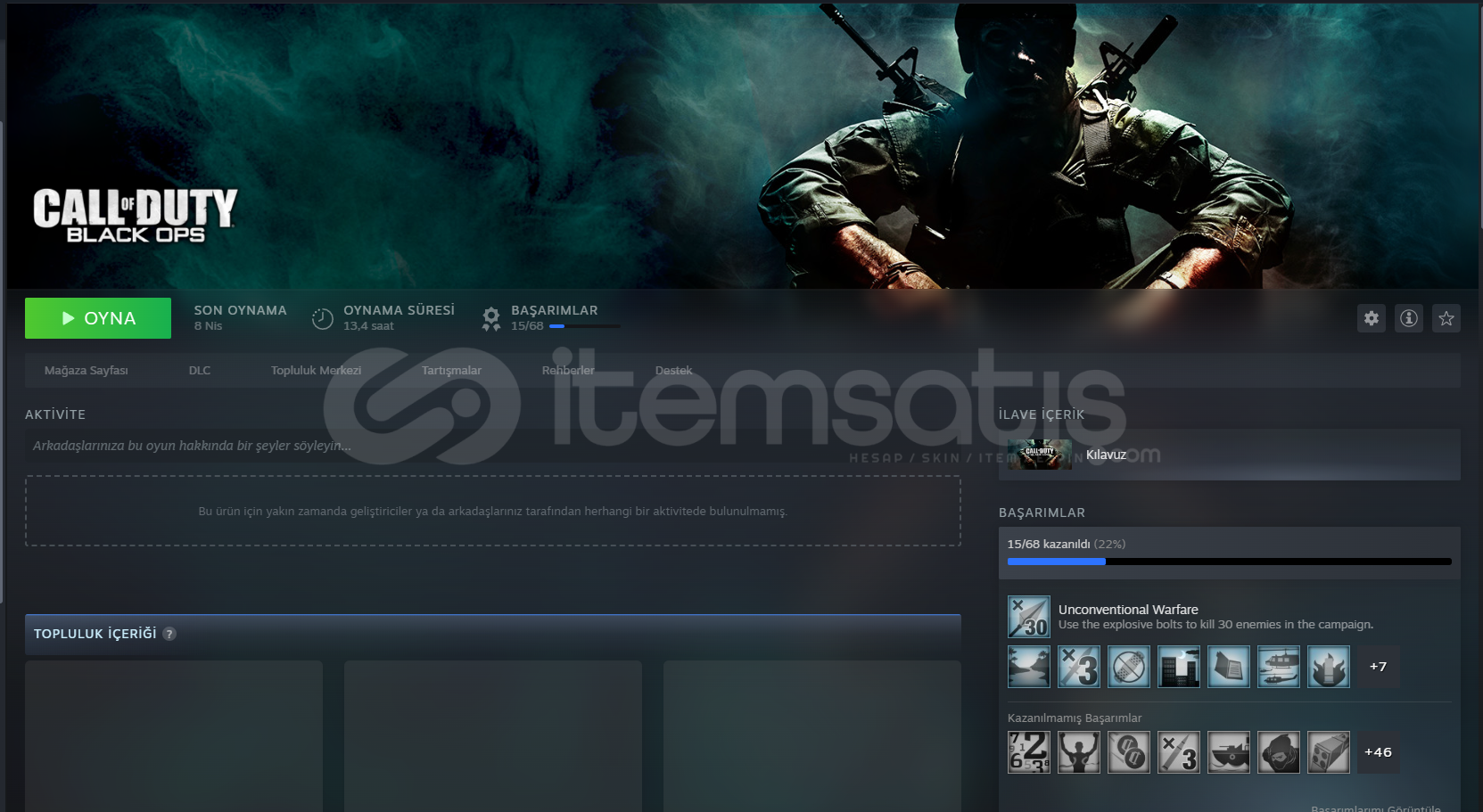The height and width of the screenshot is (812, 1483).
Task: Click the Unconventional Warfare crossbow achievement icon
Action: tap(1029, 617)
